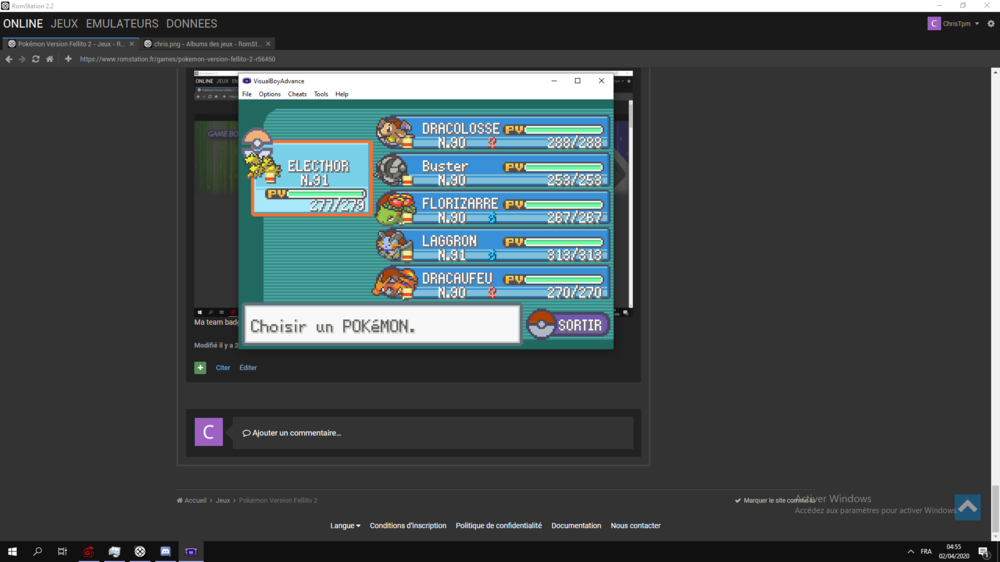Screen dimensions: 1000x562
Task: Open a new tab with plus icon
Action: click(x=68, y=59)
